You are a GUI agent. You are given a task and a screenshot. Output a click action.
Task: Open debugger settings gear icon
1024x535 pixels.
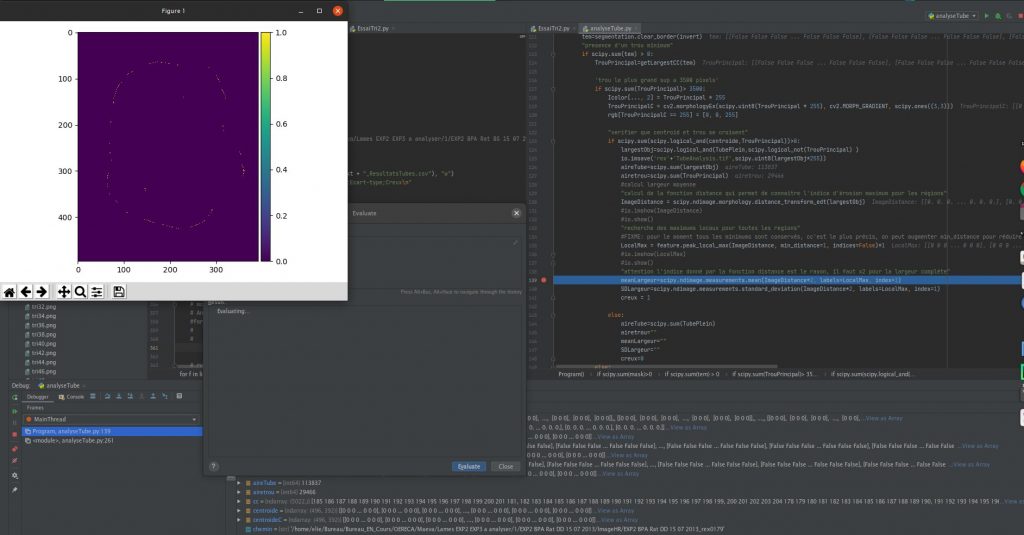click(x=14, y=476)
